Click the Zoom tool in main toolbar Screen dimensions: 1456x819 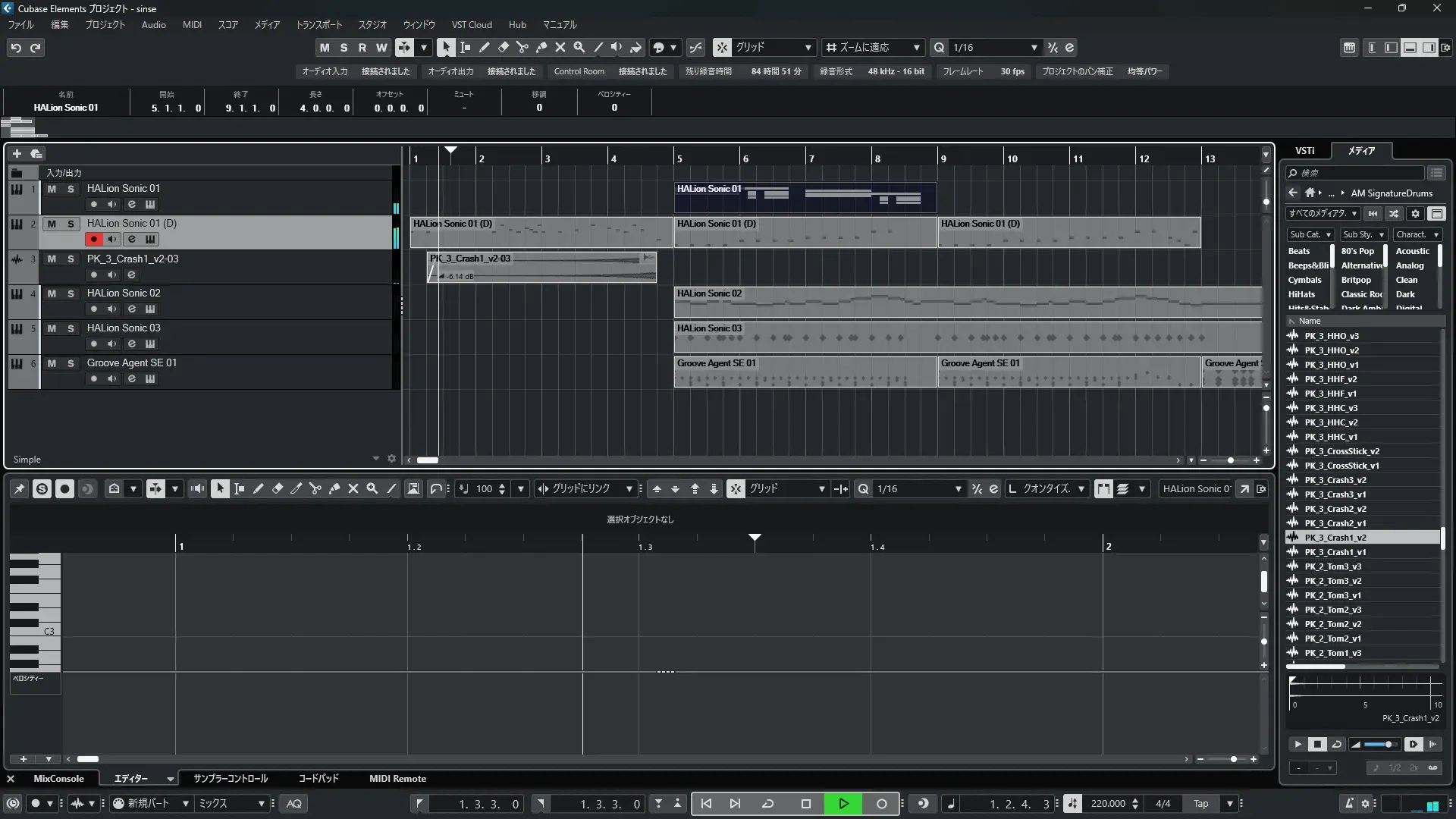(x=579, y=47)
